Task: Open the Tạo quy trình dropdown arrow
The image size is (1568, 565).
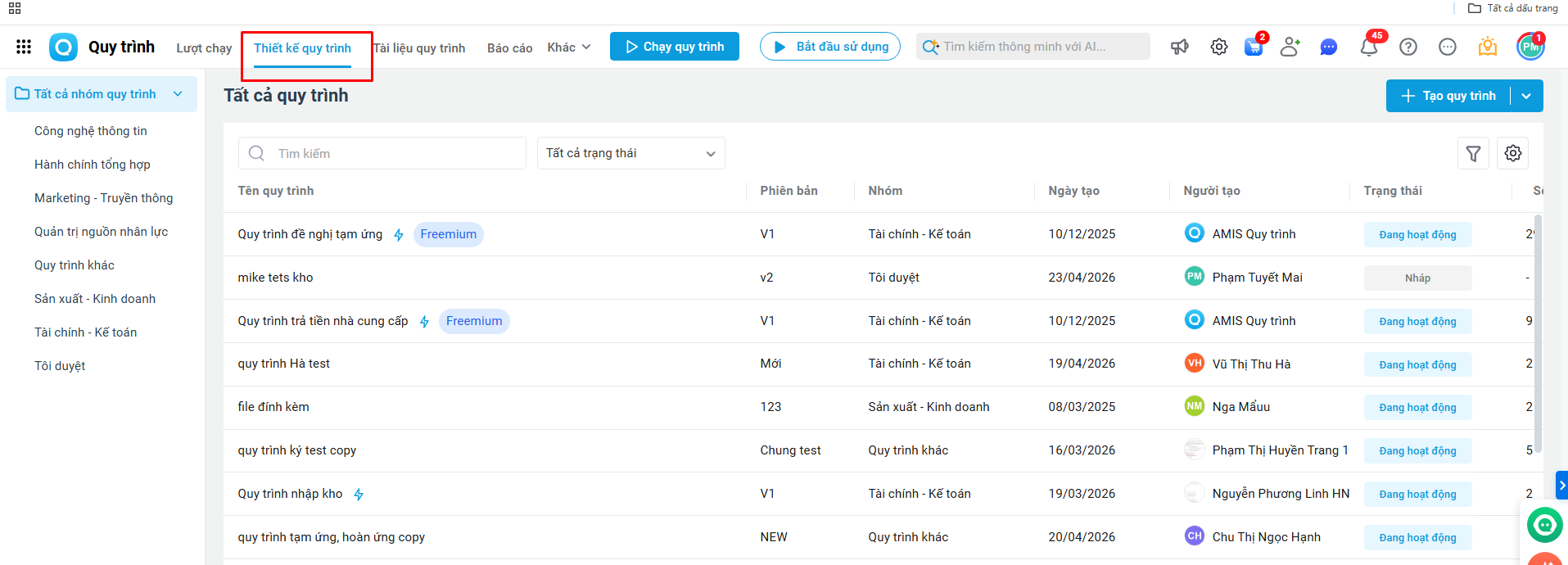Action: (1526, 96)
